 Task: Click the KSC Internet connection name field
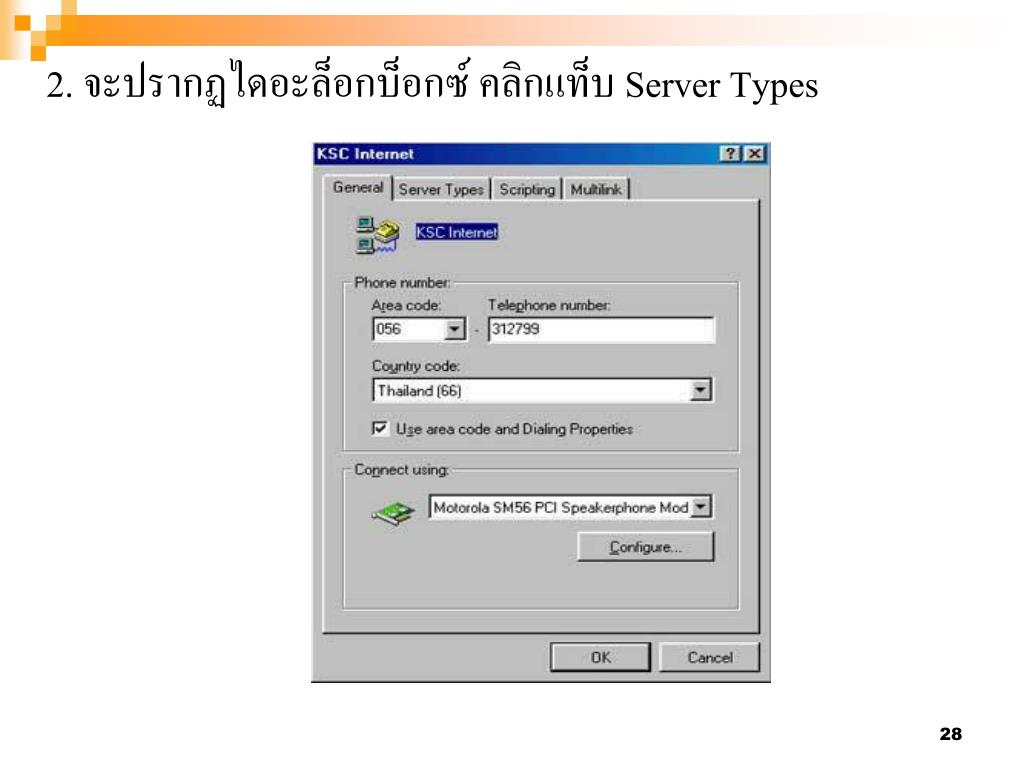coord(457,232)
